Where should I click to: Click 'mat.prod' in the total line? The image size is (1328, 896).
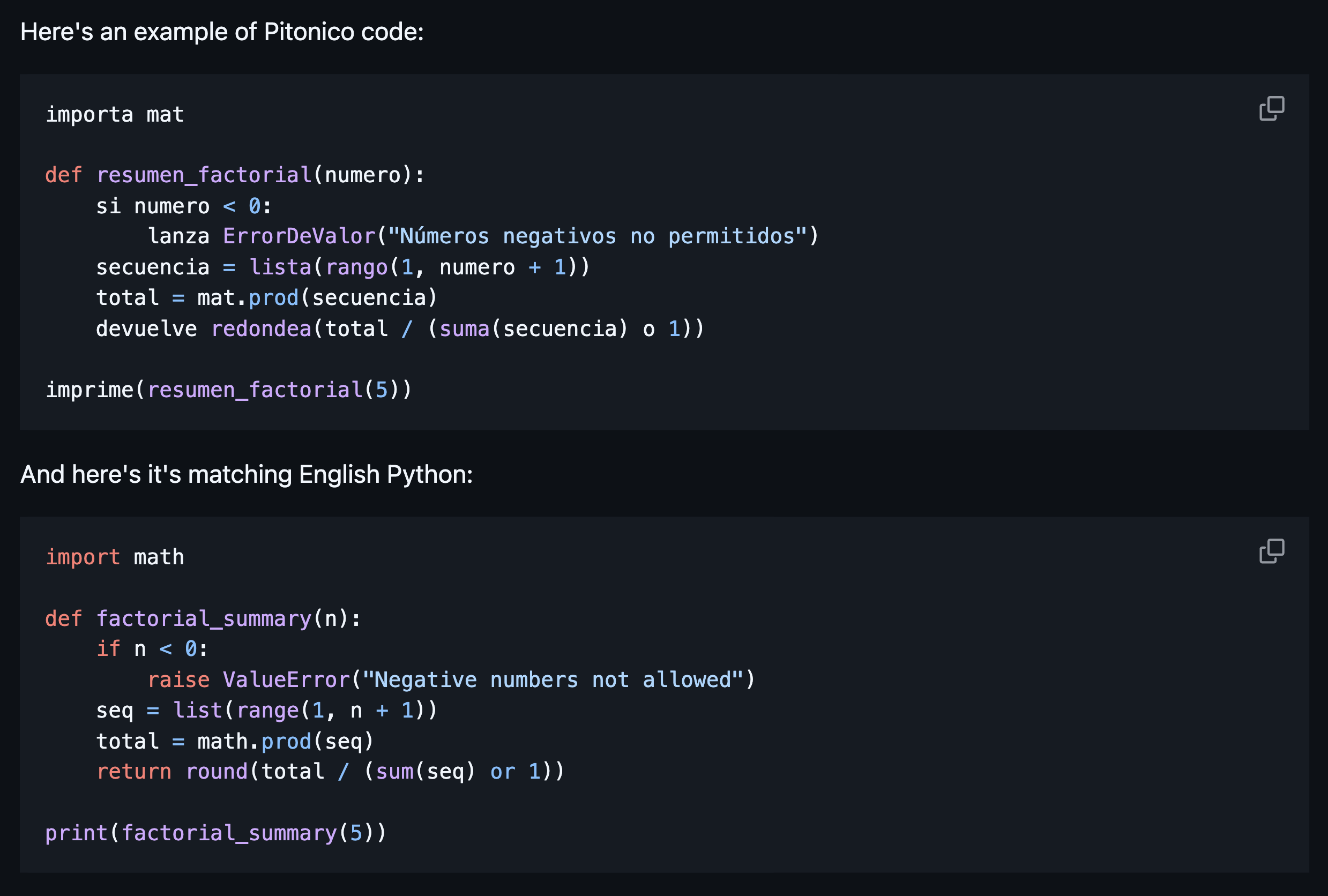tap(248, 298)
